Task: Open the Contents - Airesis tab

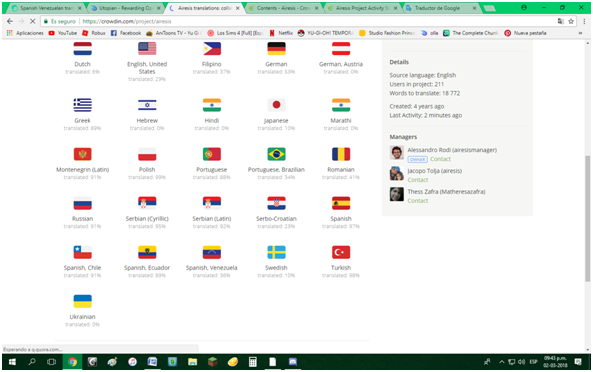Action: point(283,8)
